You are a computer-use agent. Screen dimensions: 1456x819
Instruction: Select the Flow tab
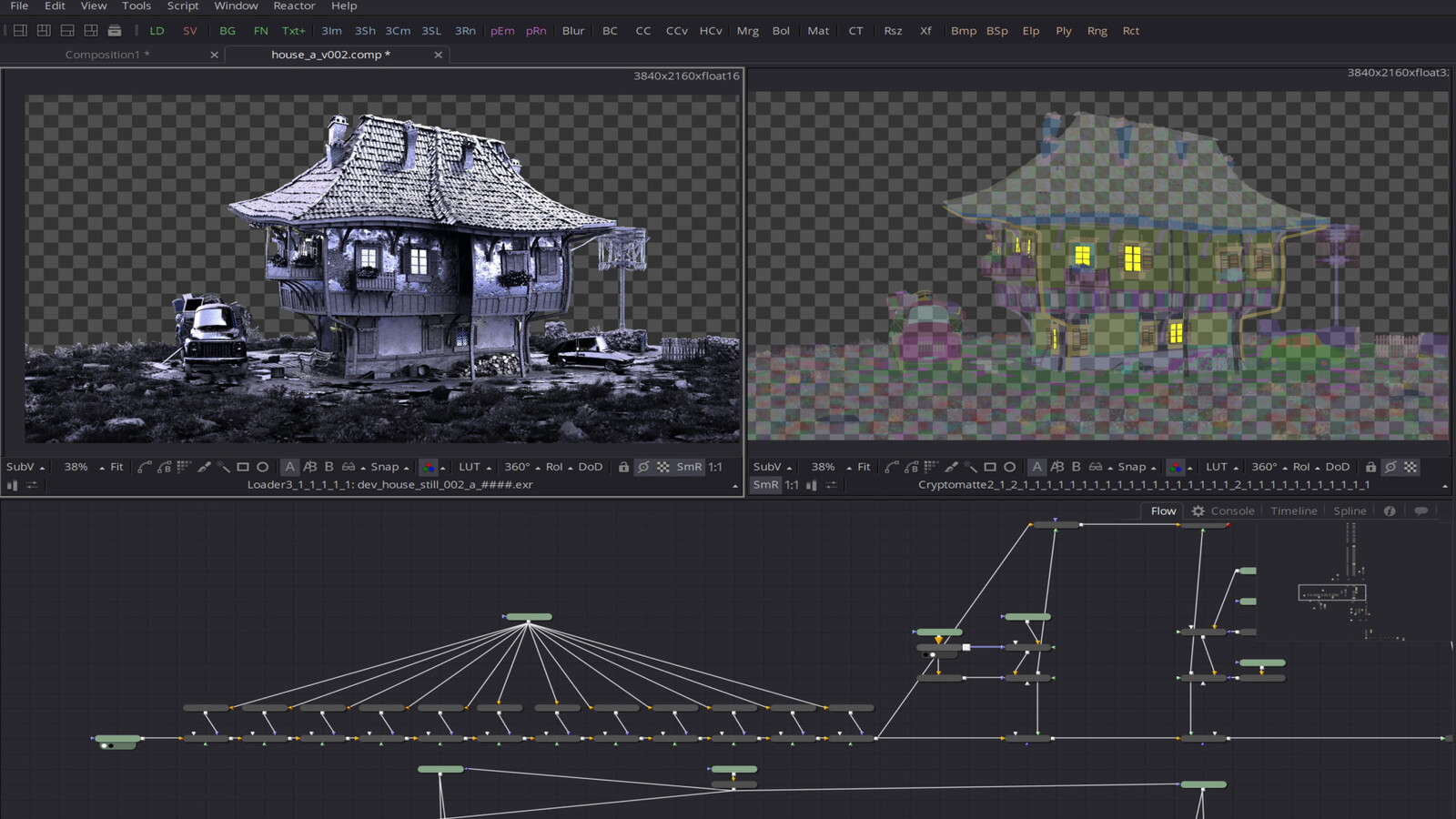1163,511
